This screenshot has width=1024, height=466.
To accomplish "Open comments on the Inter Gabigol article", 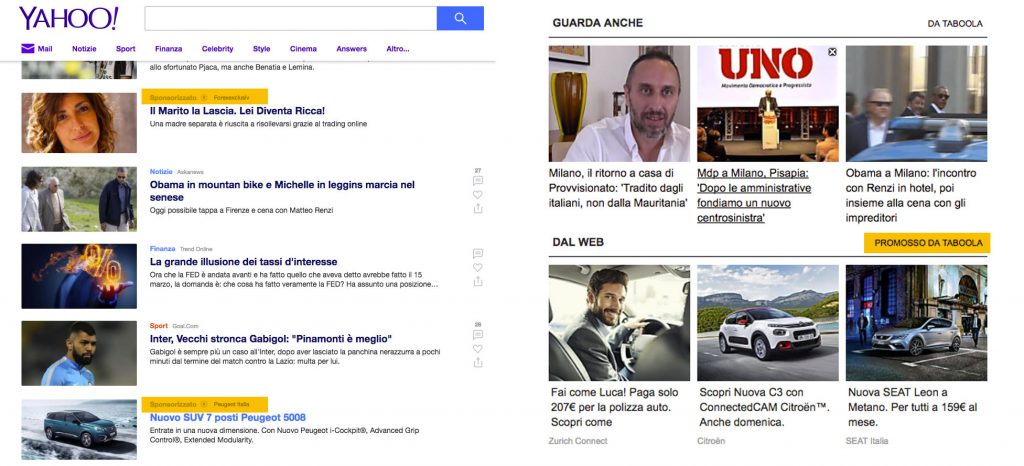I will tap(478, 335).
